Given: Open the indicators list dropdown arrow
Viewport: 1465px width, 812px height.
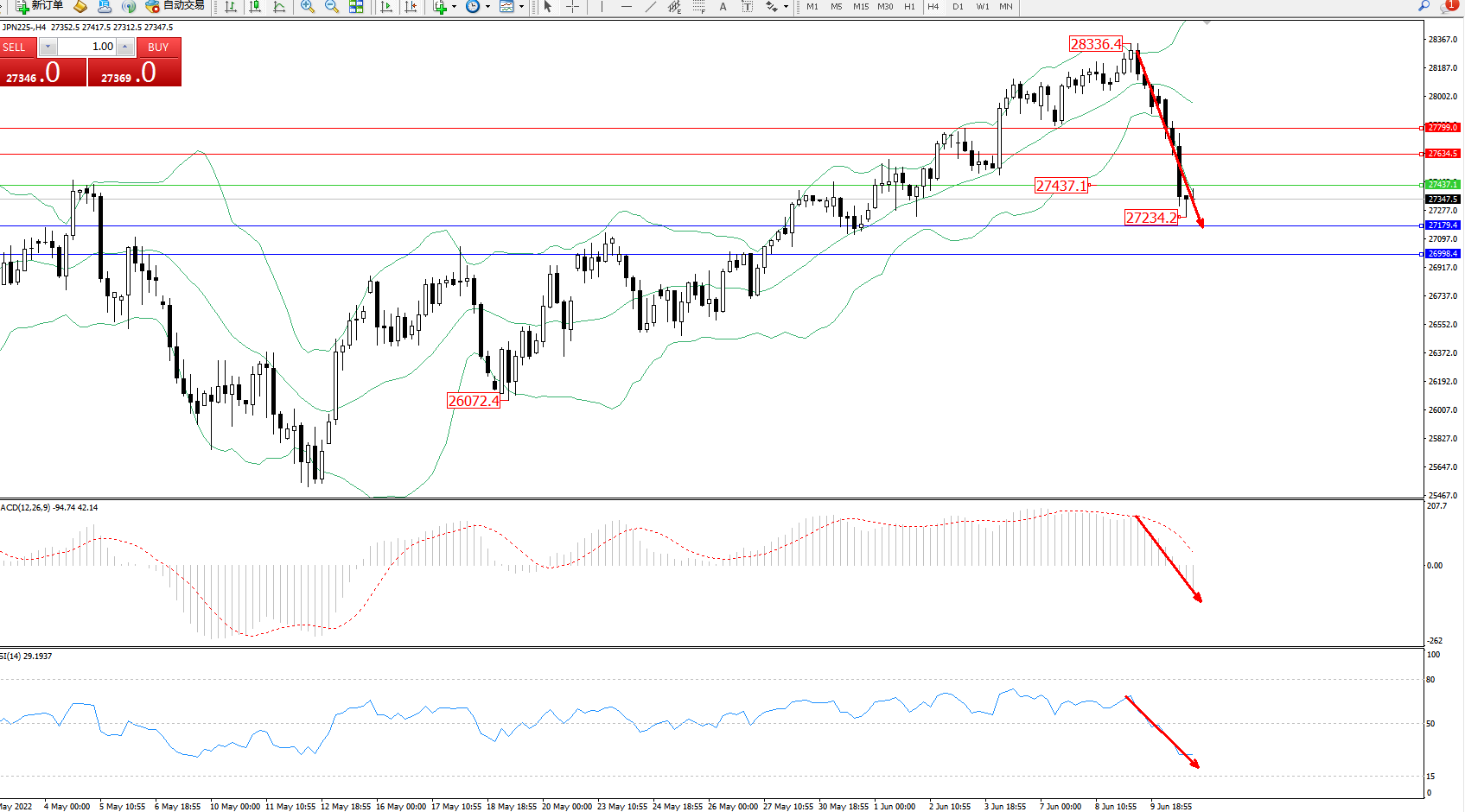Looking at the screenshot, I should click(x=454, y=7).
